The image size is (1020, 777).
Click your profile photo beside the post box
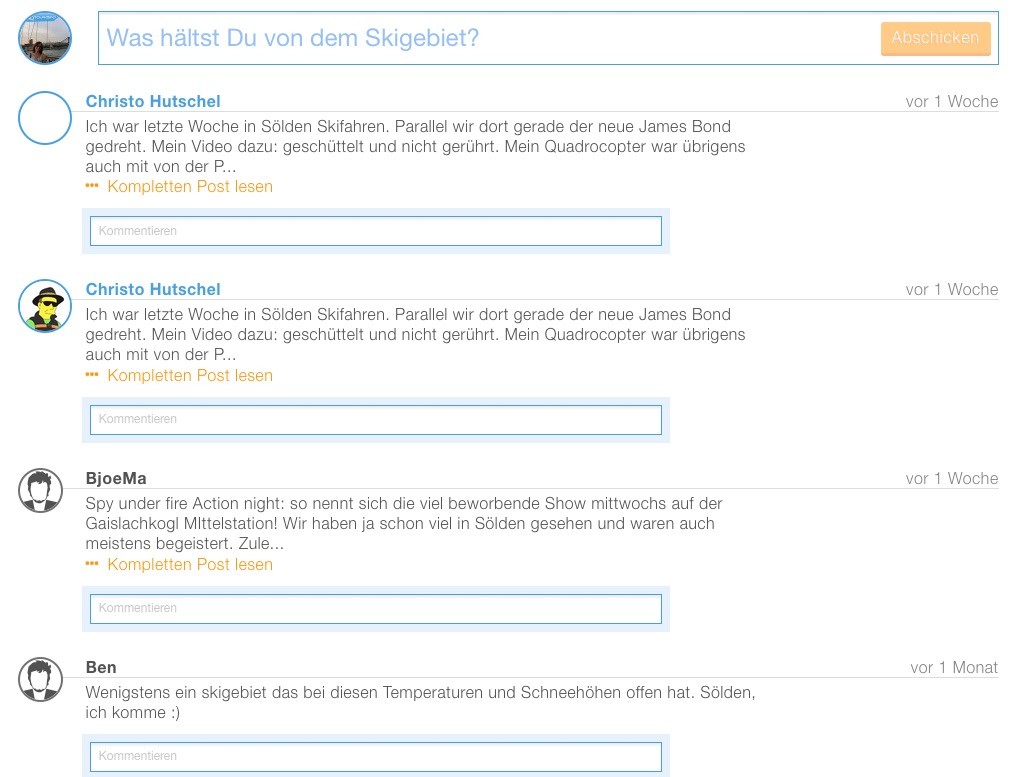pos(45,38)
